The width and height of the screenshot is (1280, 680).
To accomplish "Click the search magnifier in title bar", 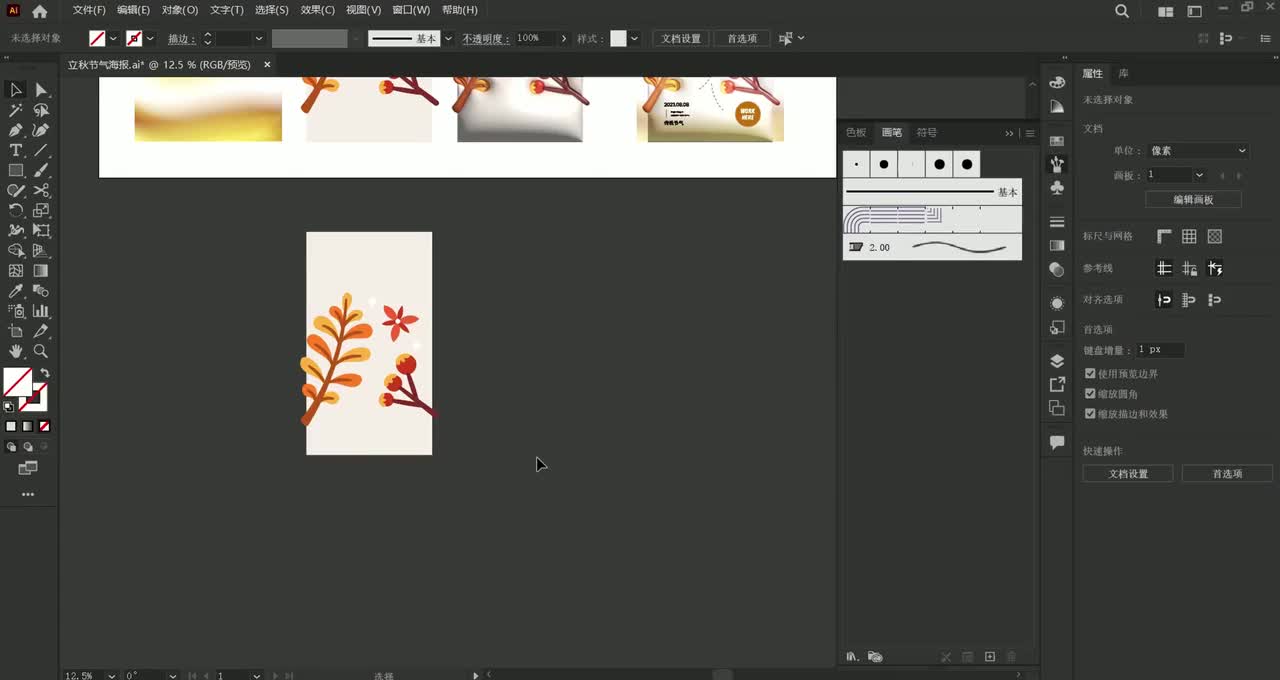I will tap(1122, 11).
